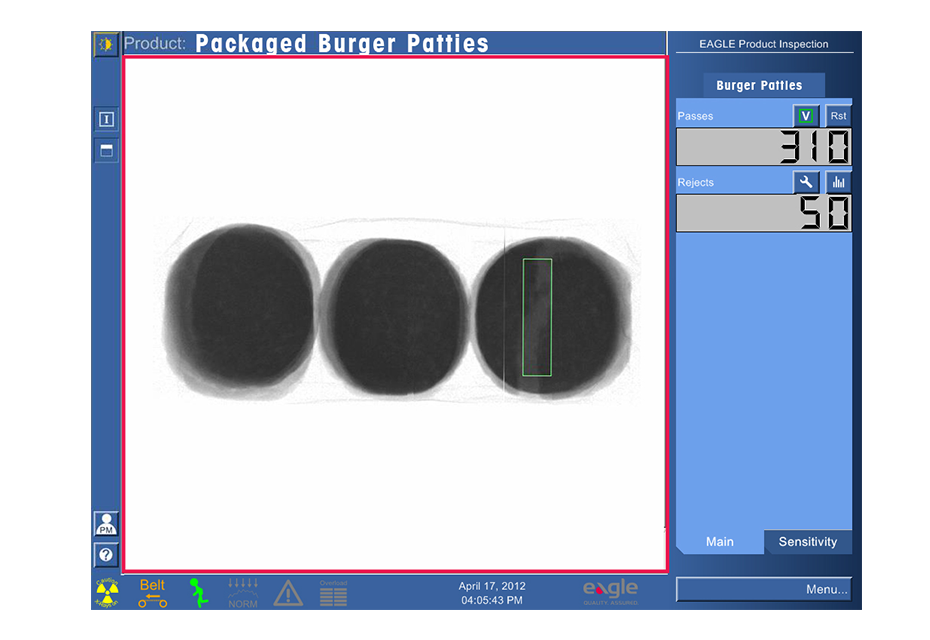Click the Belt direction indicator

click(x=151, y=591)
